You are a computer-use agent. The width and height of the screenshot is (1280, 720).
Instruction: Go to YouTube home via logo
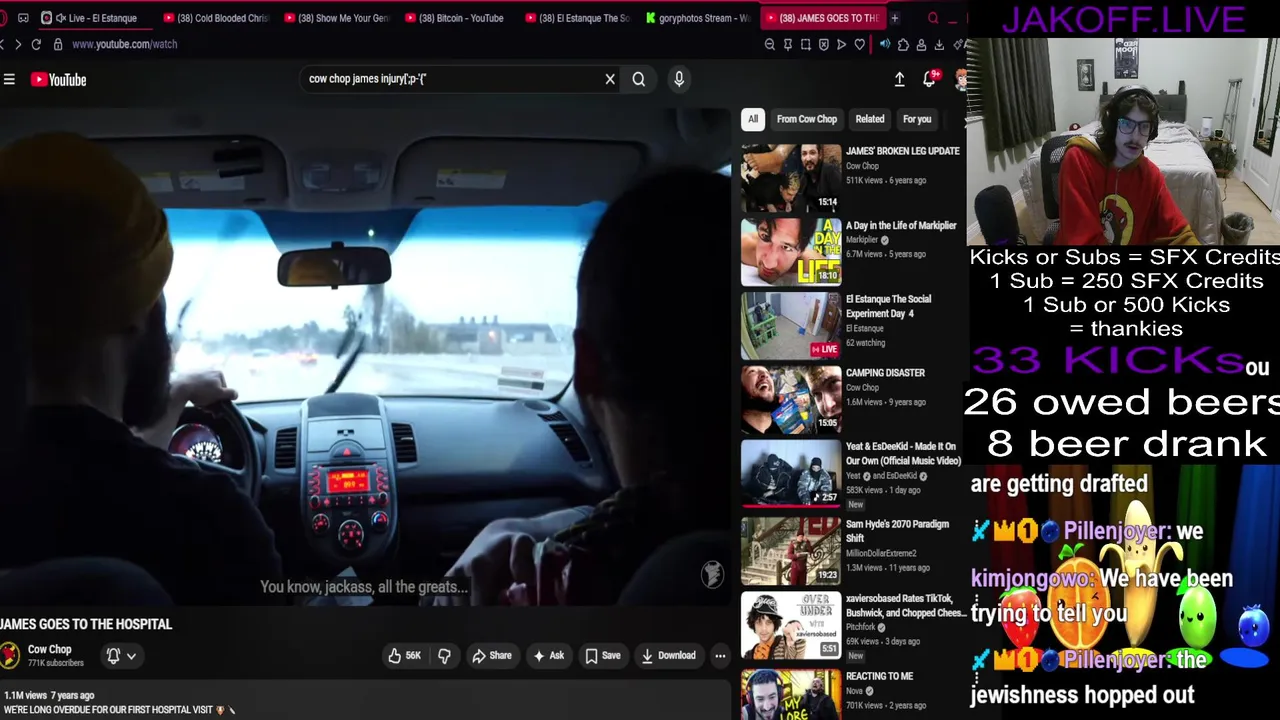pos(59,80)
